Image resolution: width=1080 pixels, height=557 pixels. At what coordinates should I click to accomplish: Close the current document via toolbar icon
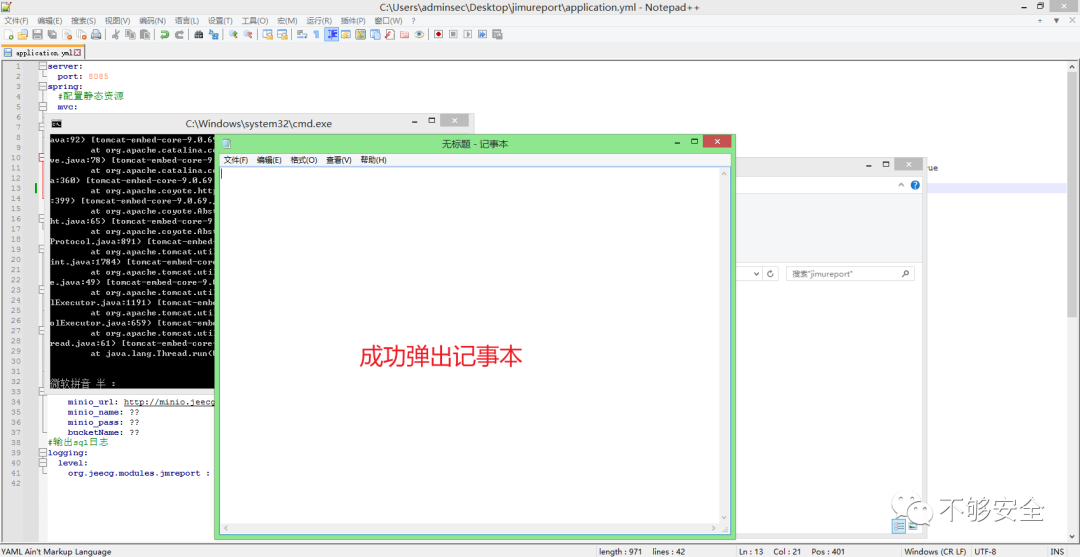(67, 34)
